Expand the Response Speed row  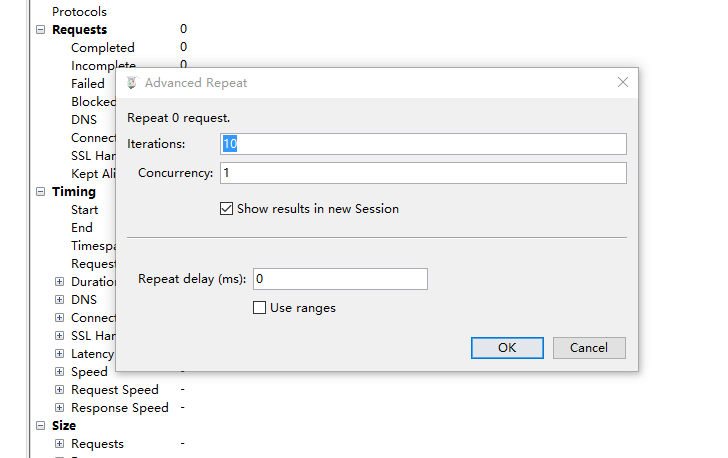(59, 407)
